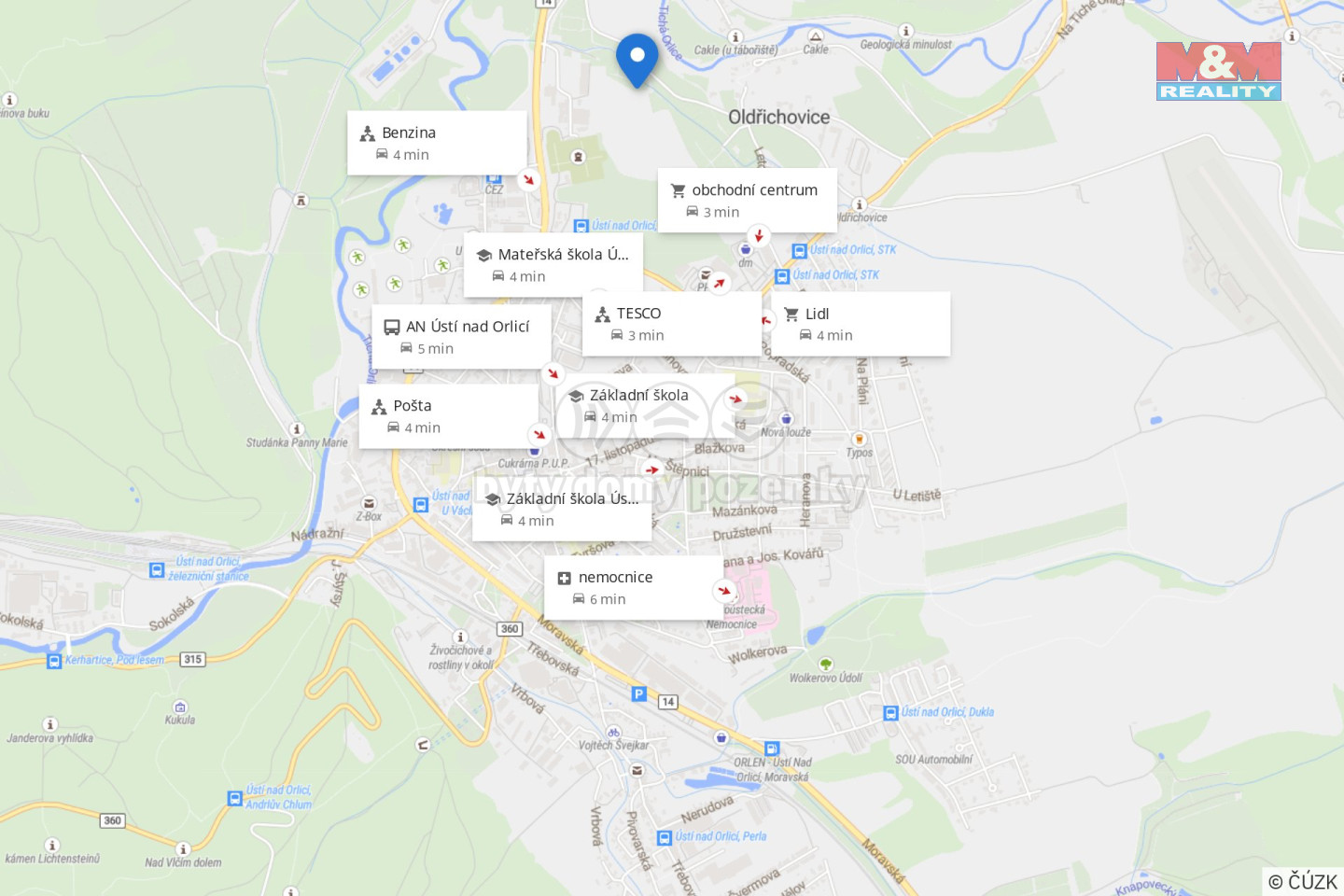Image resolution: width=1344 pixels, height=896 pixels.
Task: Open the Benzina info card
Action: point(437,143)
